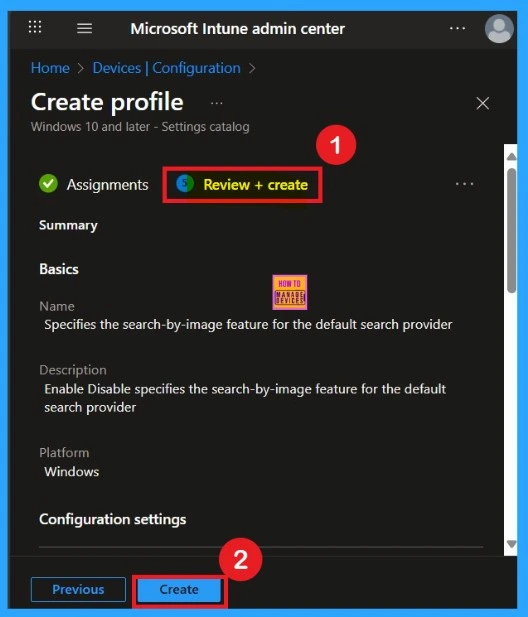Click the green Assignments completed checkmark

[x=48, y=184]
